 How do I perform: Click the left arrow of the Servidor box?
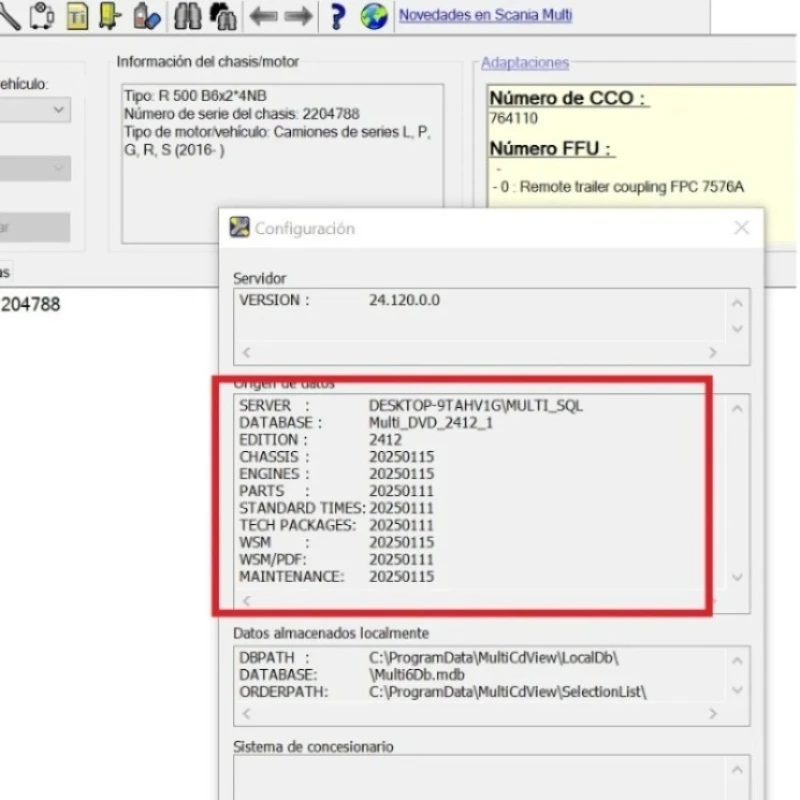[247, 353]
